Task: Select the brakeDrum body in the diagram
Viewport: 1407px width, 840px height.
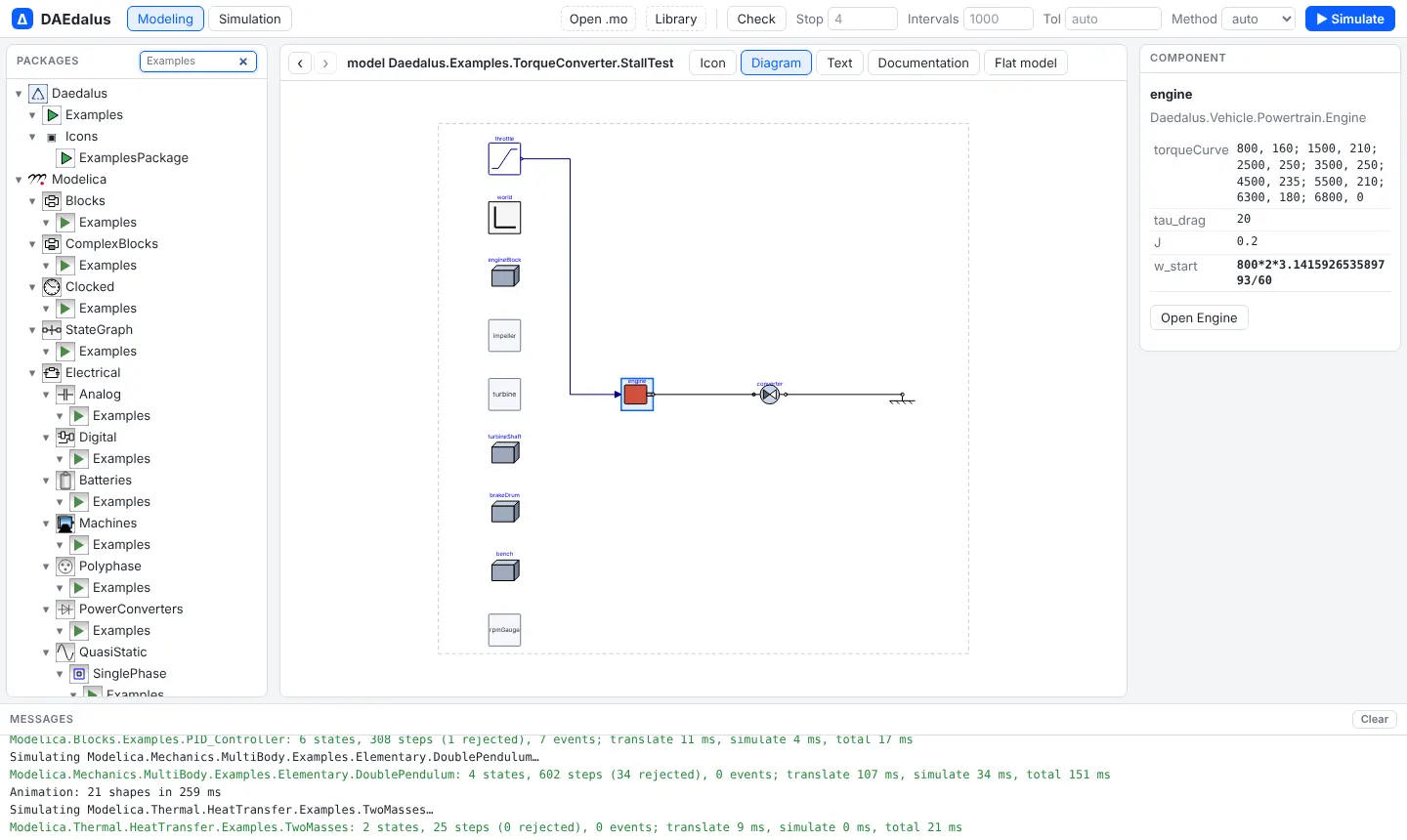Action: coord(504,511)
